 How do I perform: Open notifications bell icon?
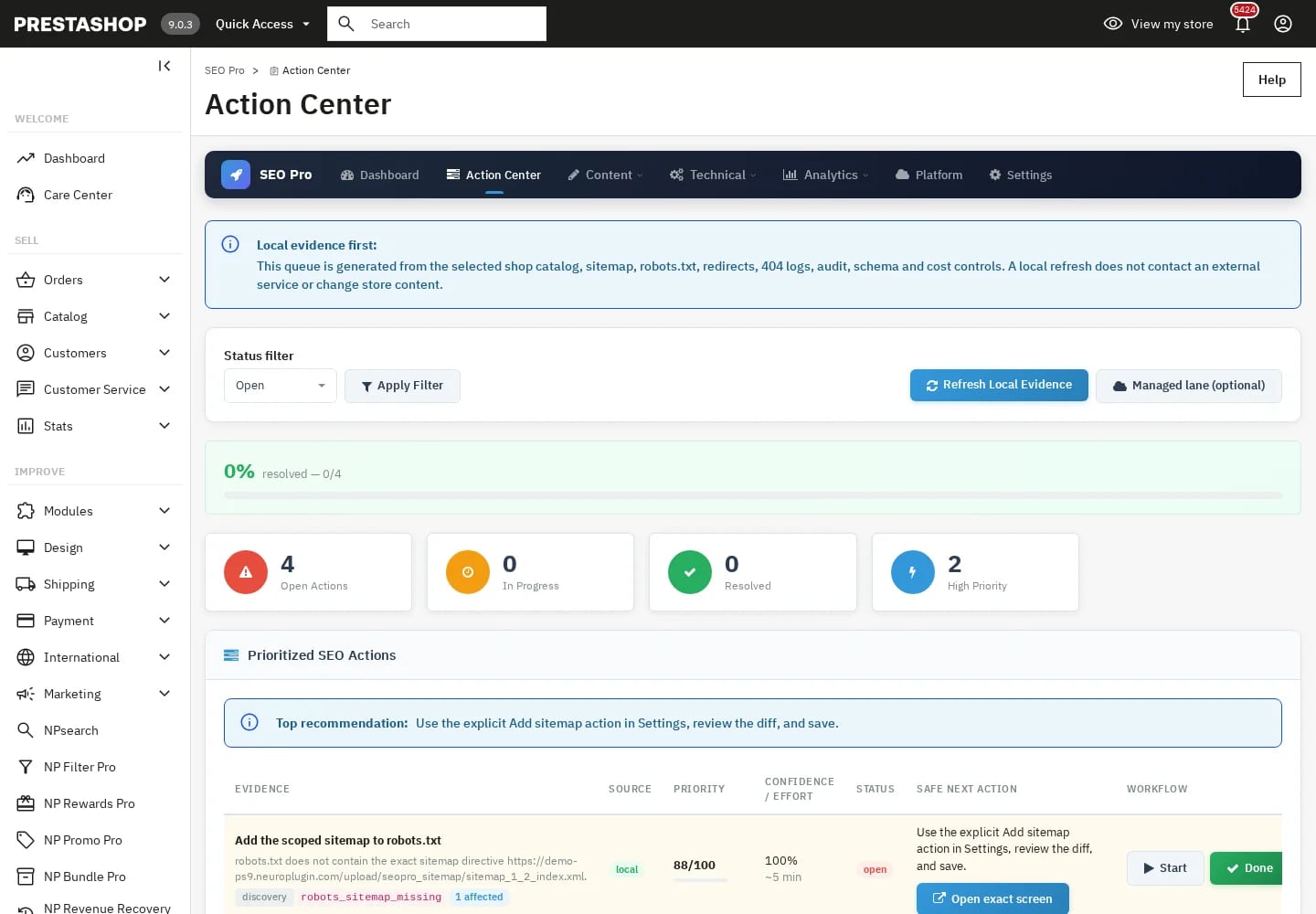pos(1243,24)
